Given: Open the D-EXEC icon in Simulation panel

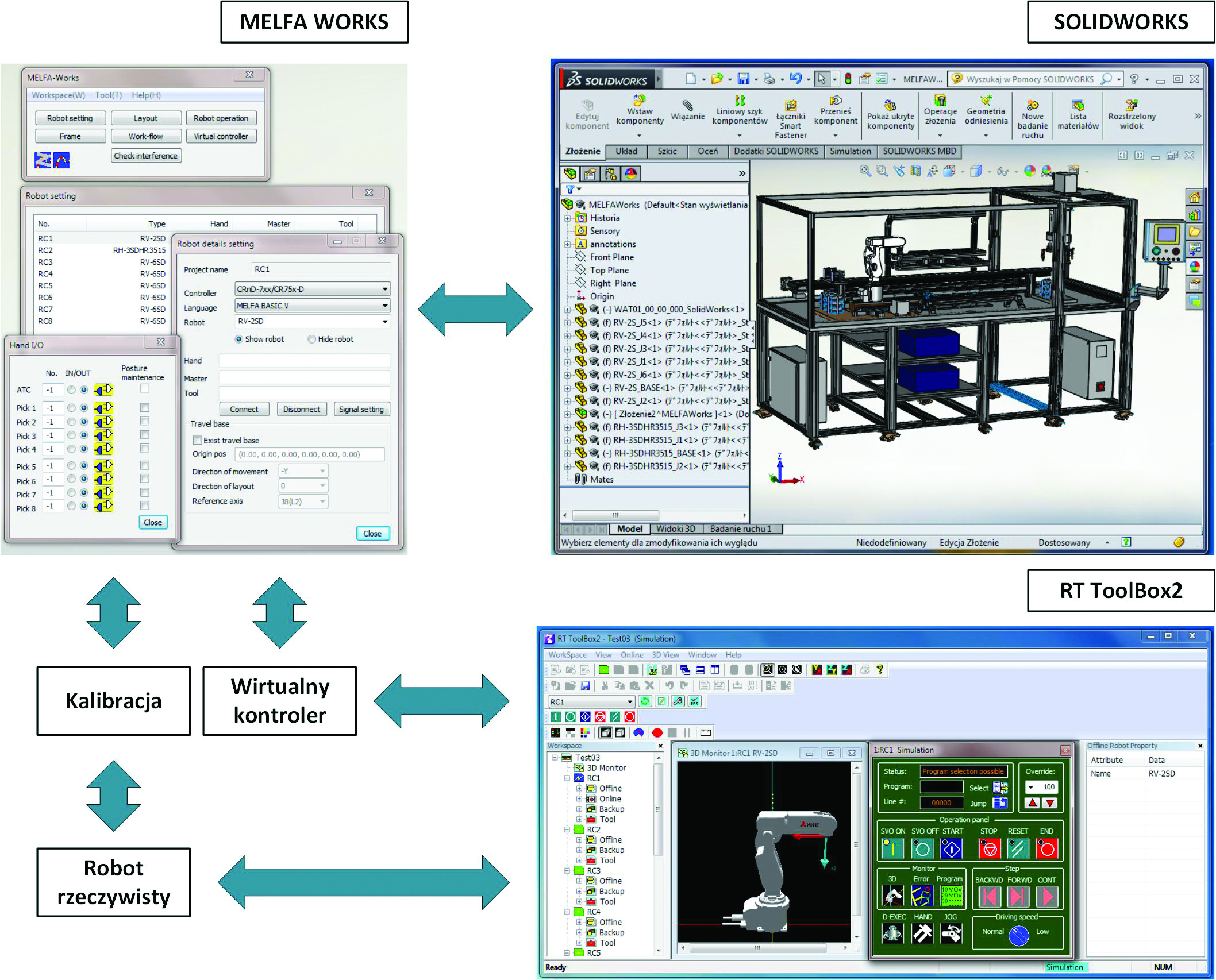Looking at the screenshot, I should tap(892, 933).
